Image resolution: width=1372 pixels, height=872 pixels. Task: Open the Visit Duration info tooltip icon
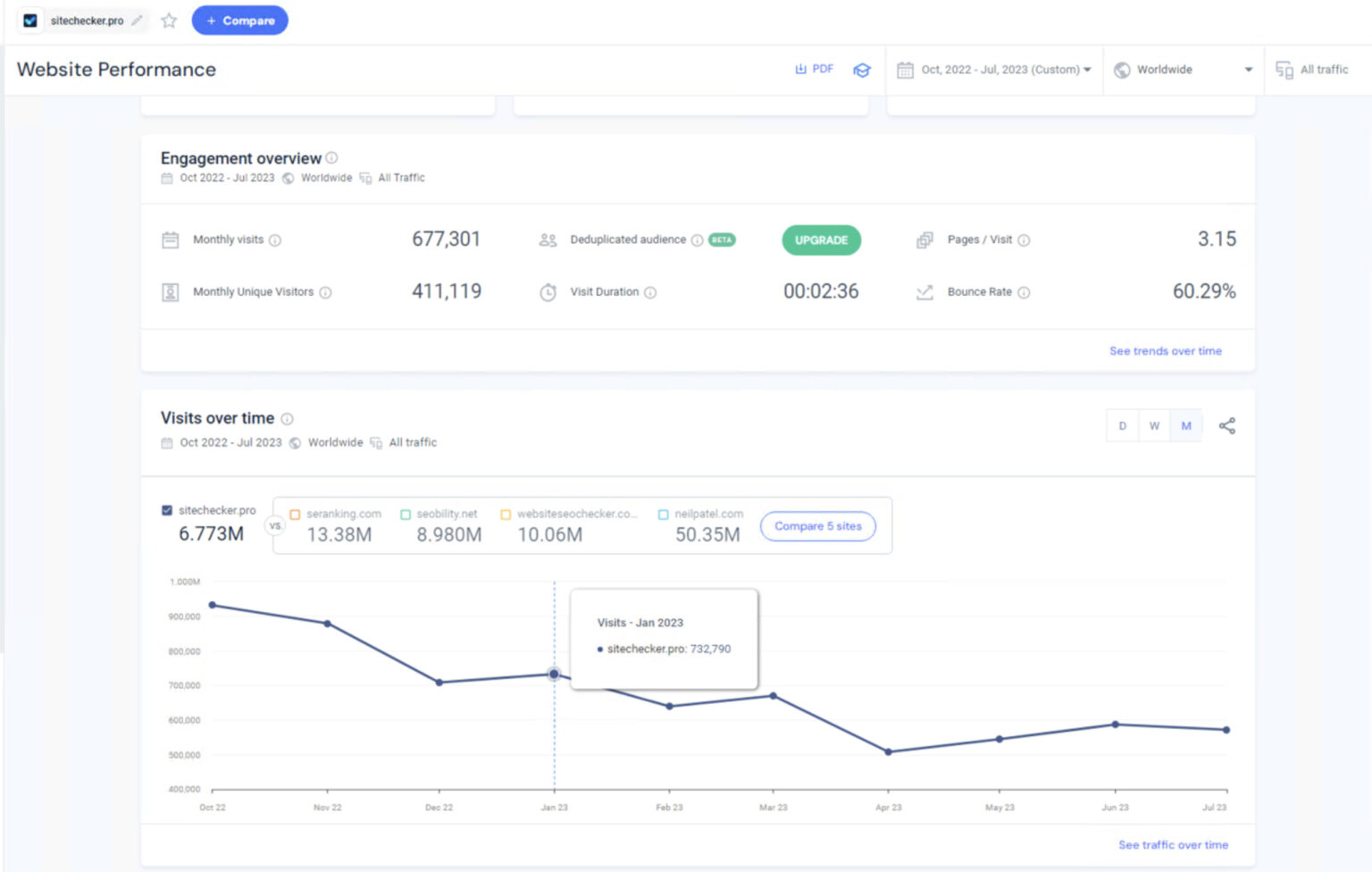(x=651, y=292)
